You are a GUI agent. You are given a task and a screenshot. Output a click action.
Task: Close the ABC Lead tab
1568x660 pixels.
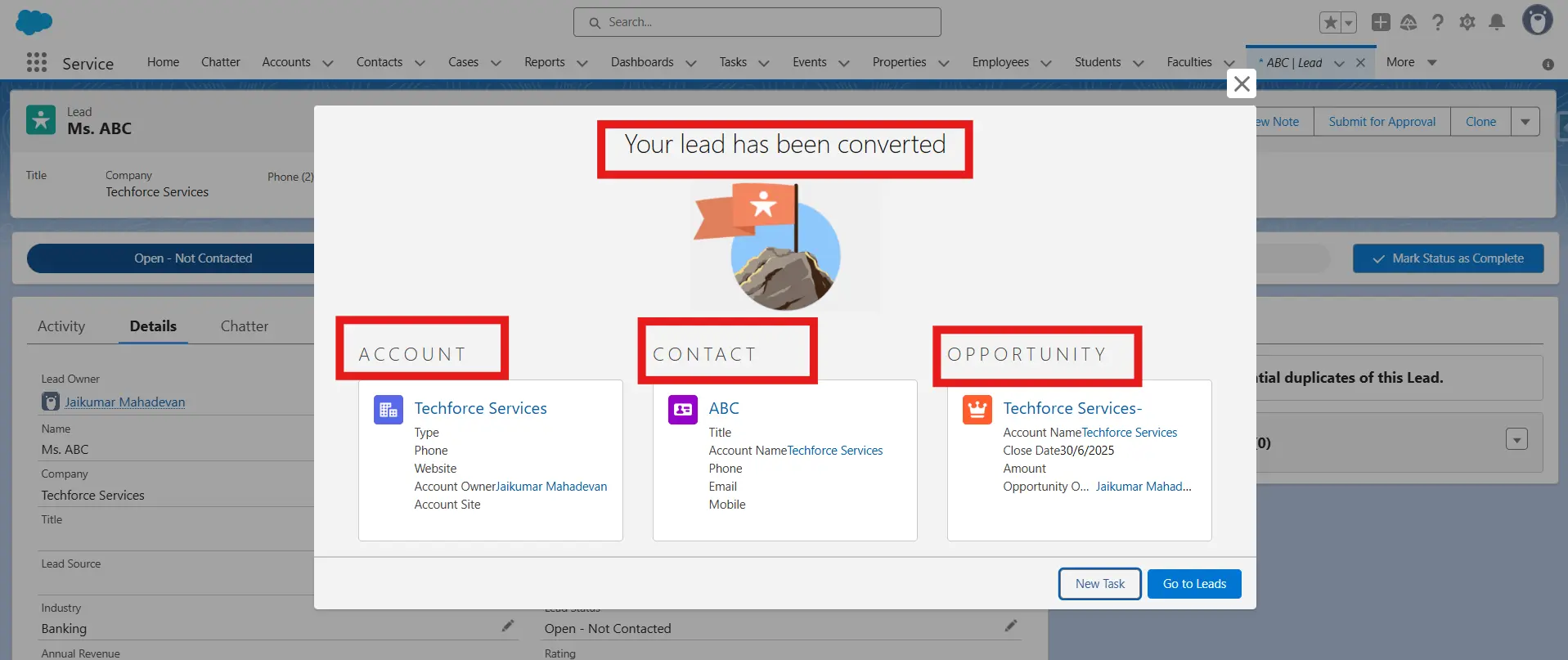[x=1360, y=63]
